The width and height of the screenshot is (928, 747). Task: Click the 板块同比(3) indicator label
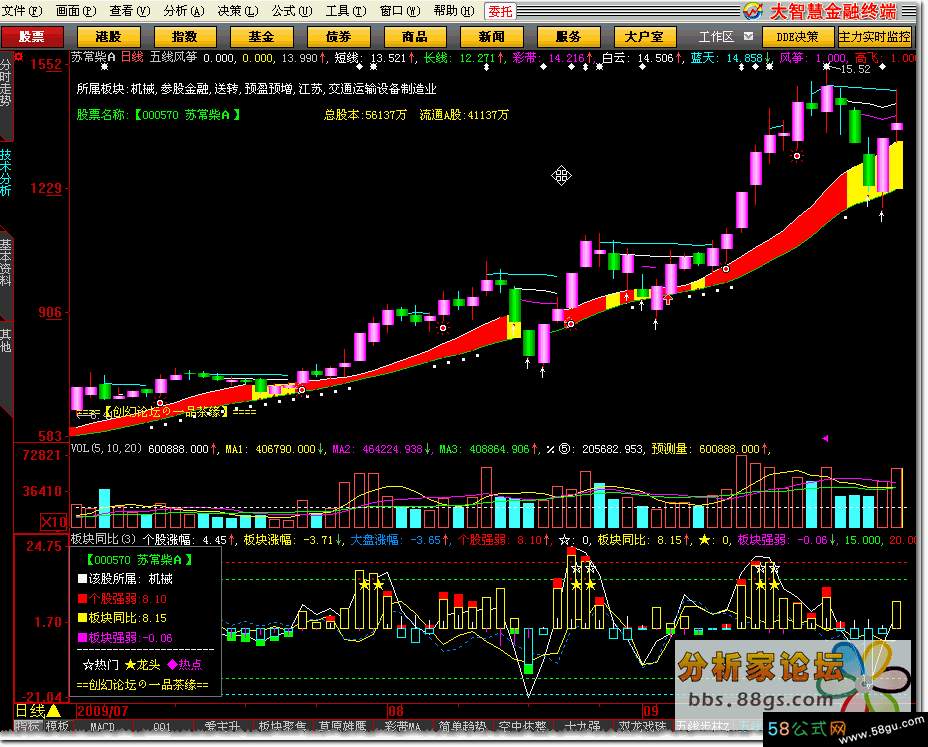coord(104,539)
